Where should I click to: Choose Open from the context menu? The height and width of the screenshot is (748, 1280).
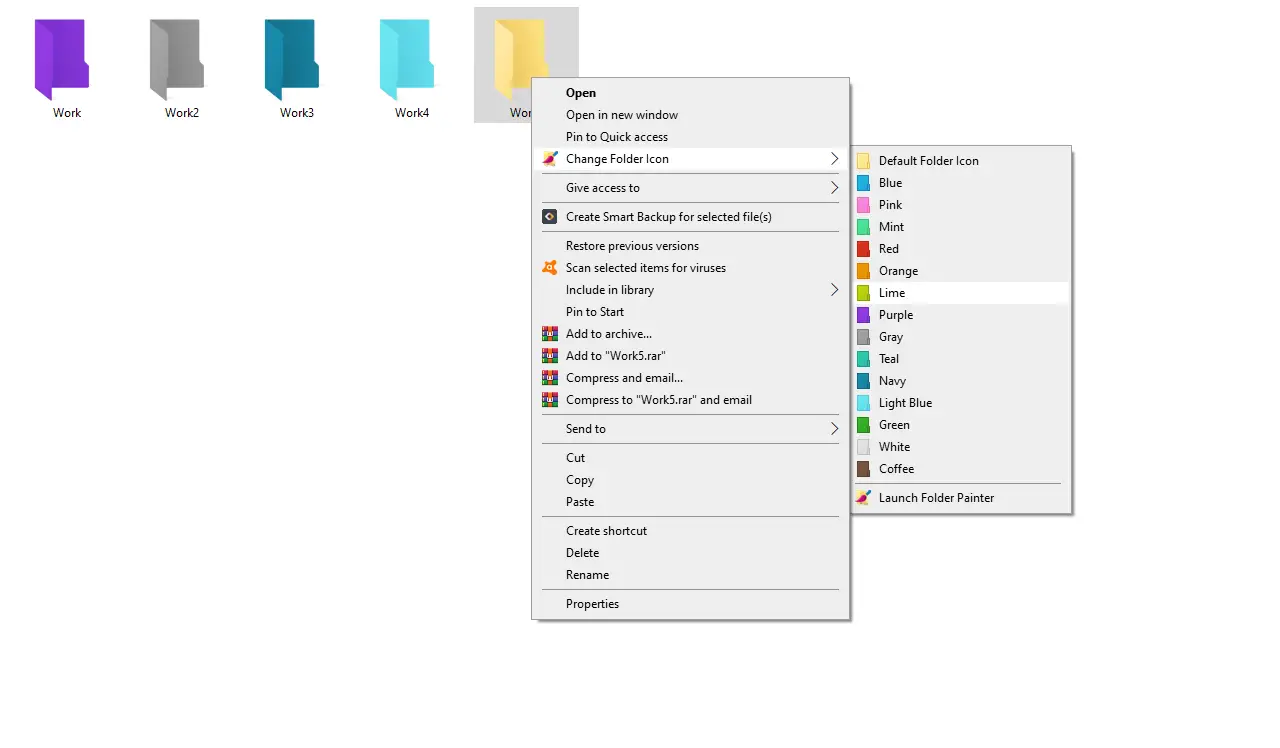[691, 93]
